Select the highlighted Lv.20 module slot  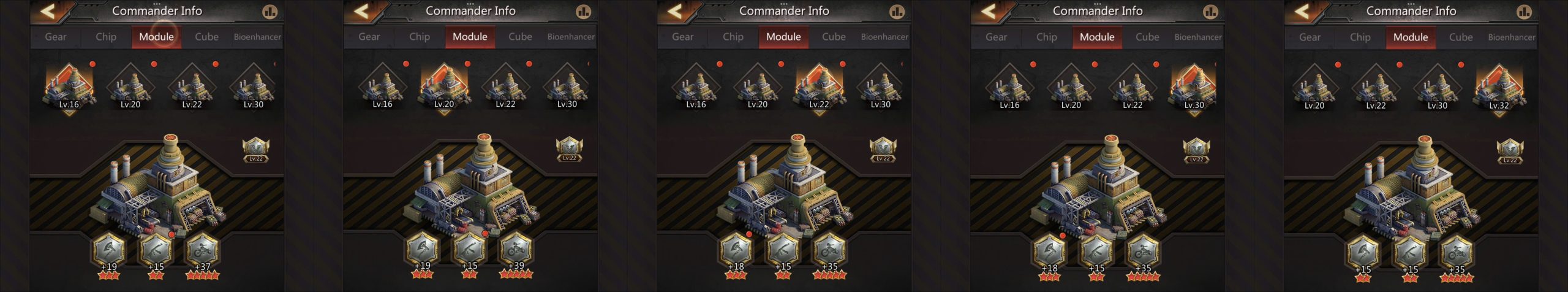coord(444,89)
